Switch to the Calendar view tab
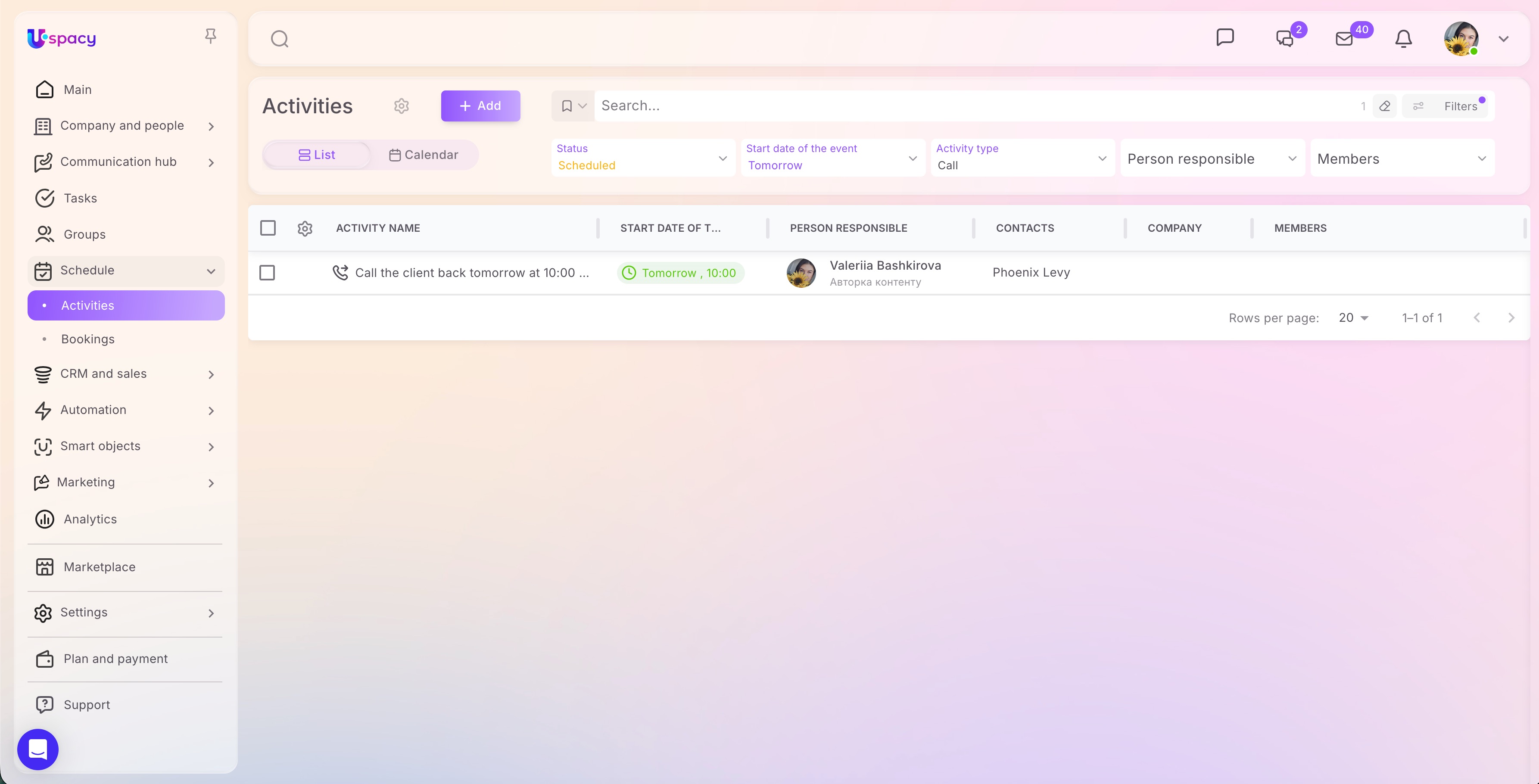1539x784 pixels. coord(424,155)
